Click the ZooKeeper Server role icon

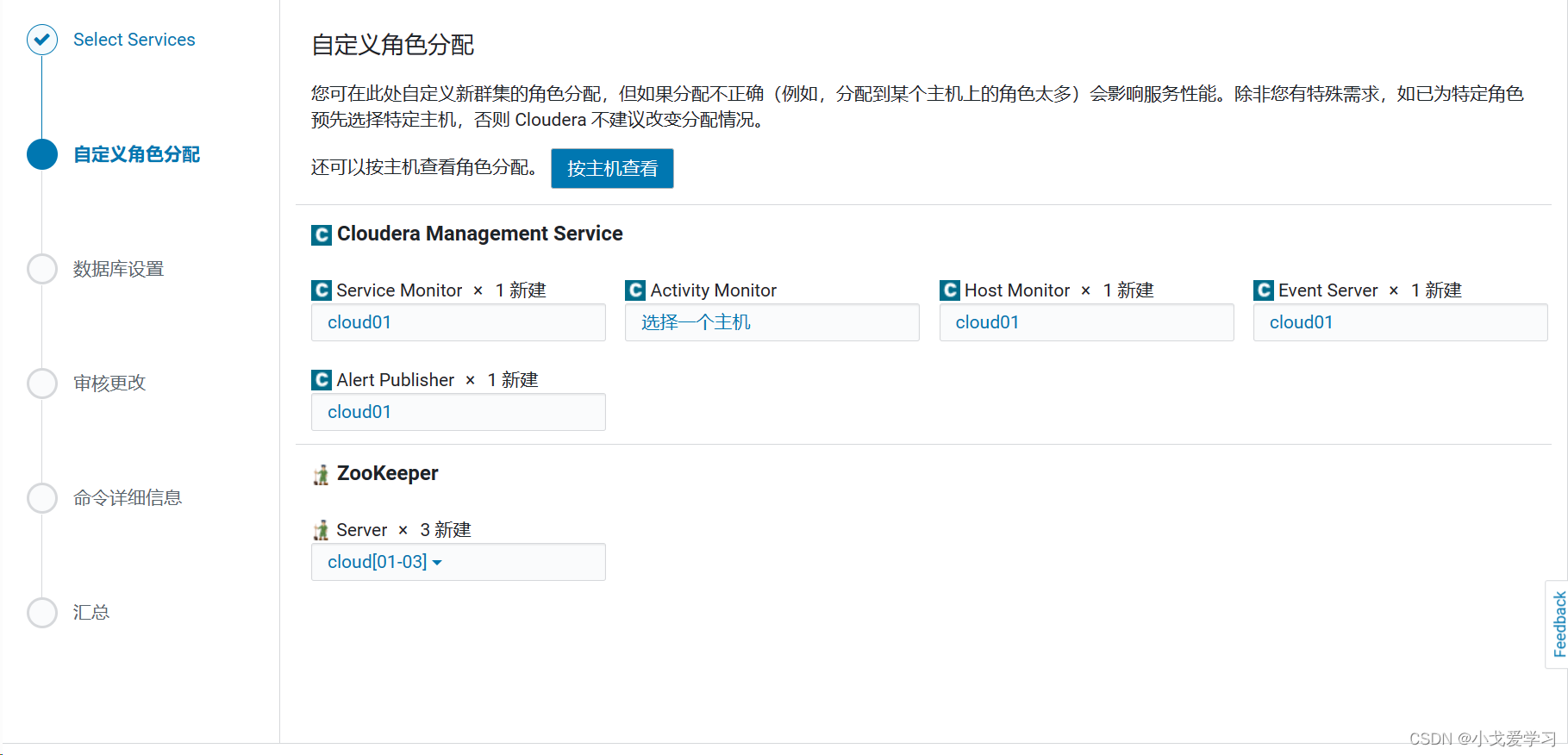pos(322,530)
